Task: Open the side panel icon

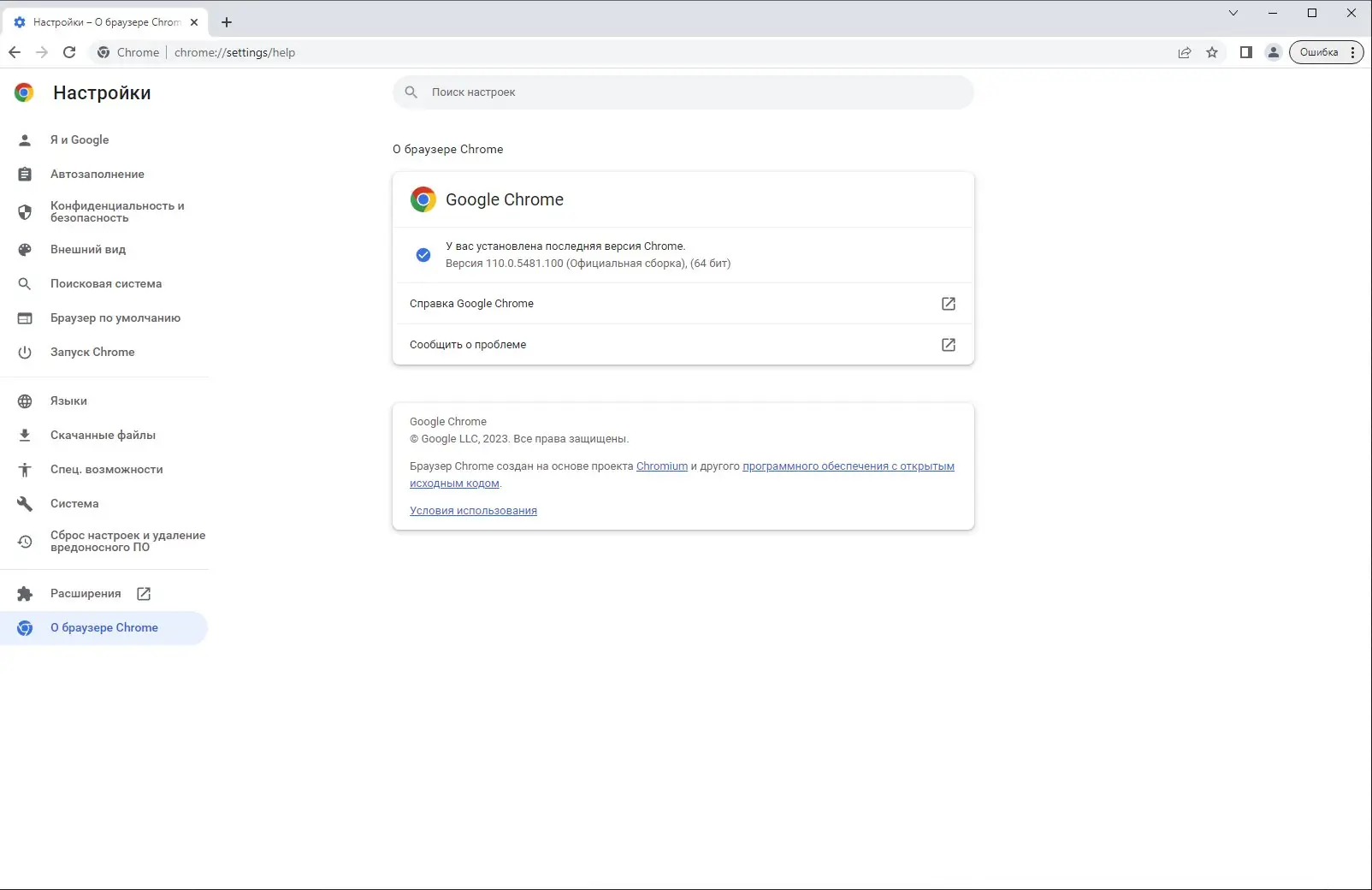Action: click(x=1246, y=52)
